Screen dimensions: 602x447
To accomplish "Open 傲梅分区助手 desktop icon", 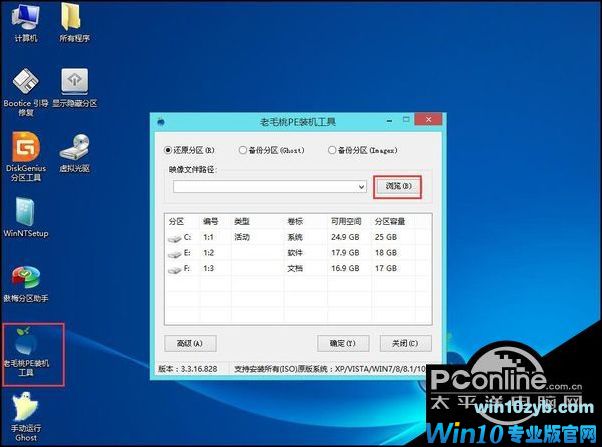I will [x=25, y=283].
